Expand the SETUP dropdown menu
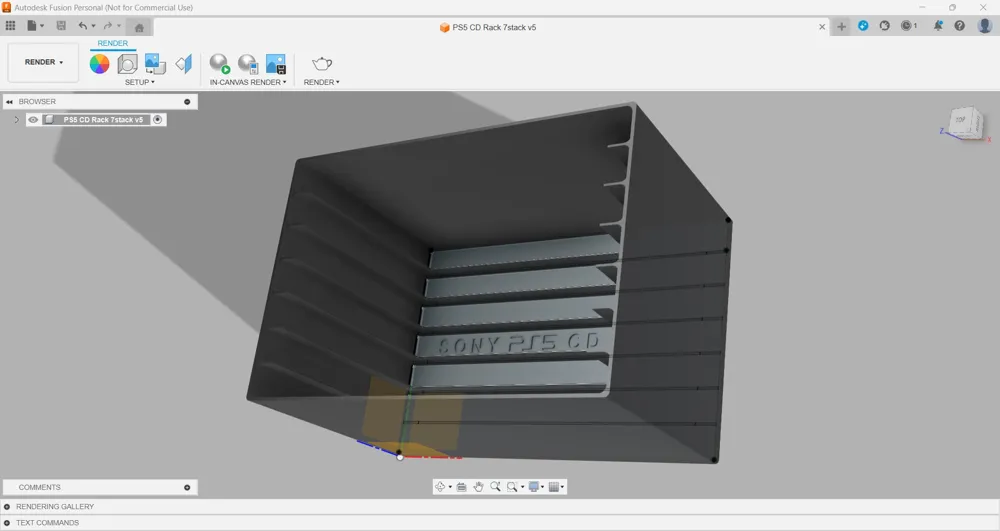Viewport: 1000px width, 531px height. tap(139, 82)
